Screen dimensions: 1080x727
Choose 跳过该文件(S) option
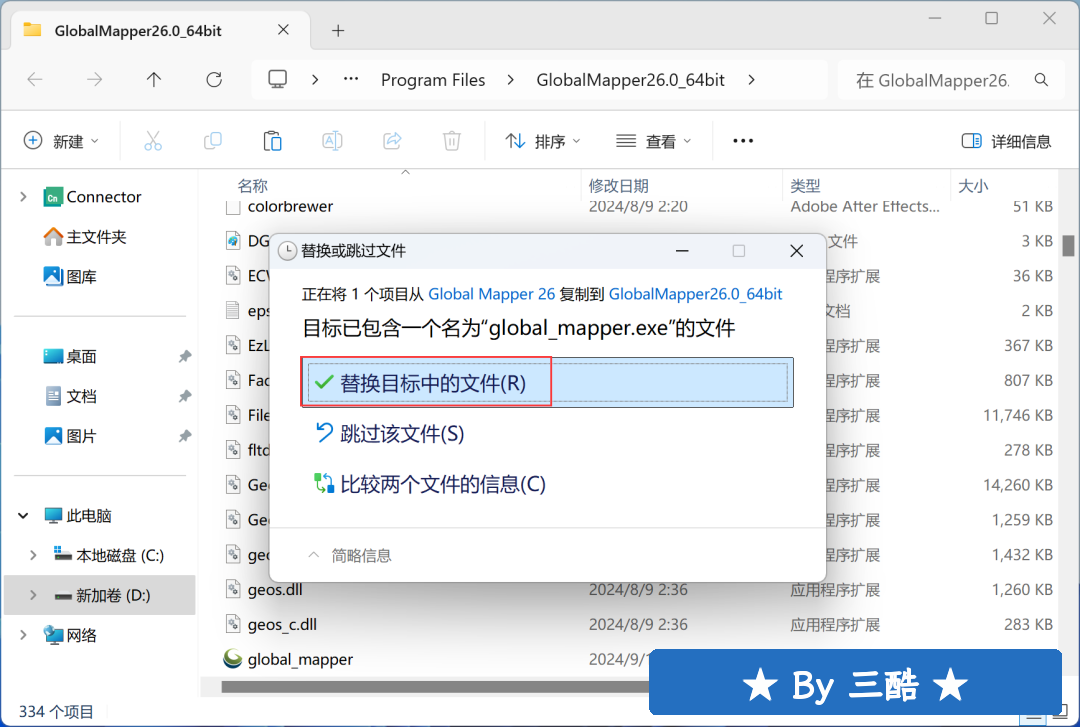coord(390,433)
